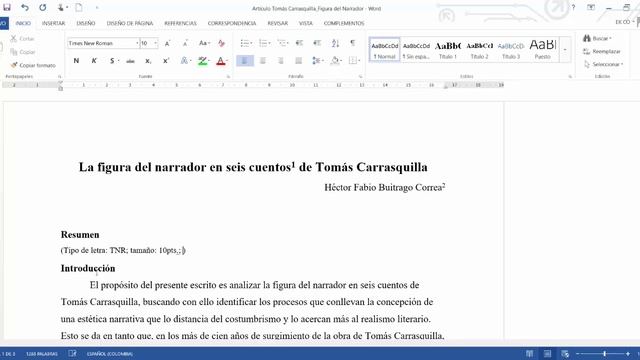Viewport: 640px width, 360px height.
Task: Open Word help question mark
Action: 573,7
